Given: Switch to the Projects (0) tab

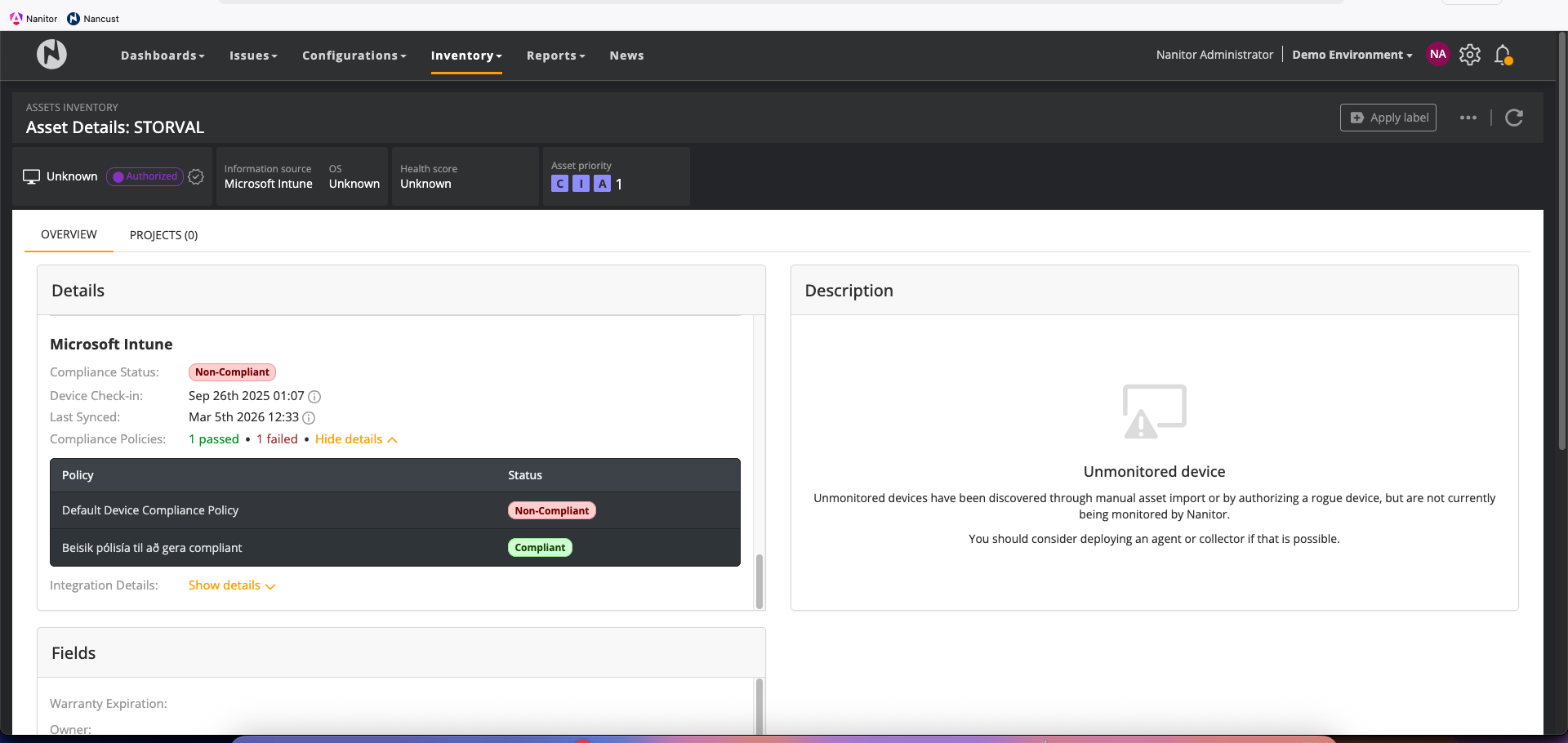Looking at the screenshot, I should pos(163,235).
